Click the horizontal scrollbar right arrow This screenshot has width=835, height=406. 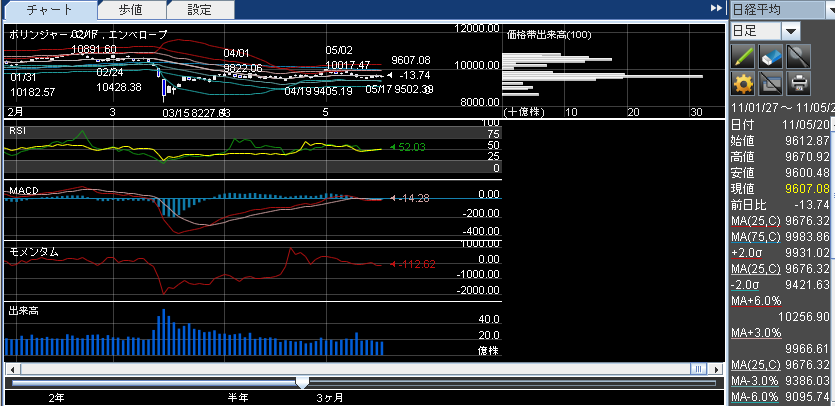pyautogui.click(x=716, y=369)
